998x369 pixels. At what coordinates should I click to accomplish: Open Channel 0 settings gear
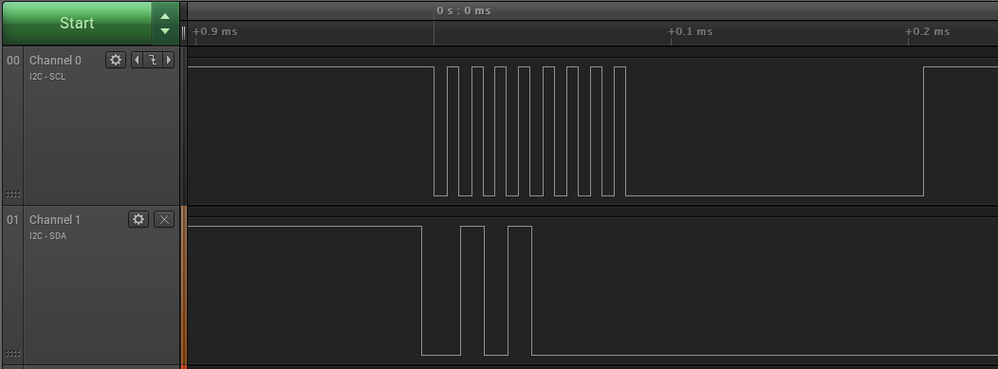tap(115, 60)
